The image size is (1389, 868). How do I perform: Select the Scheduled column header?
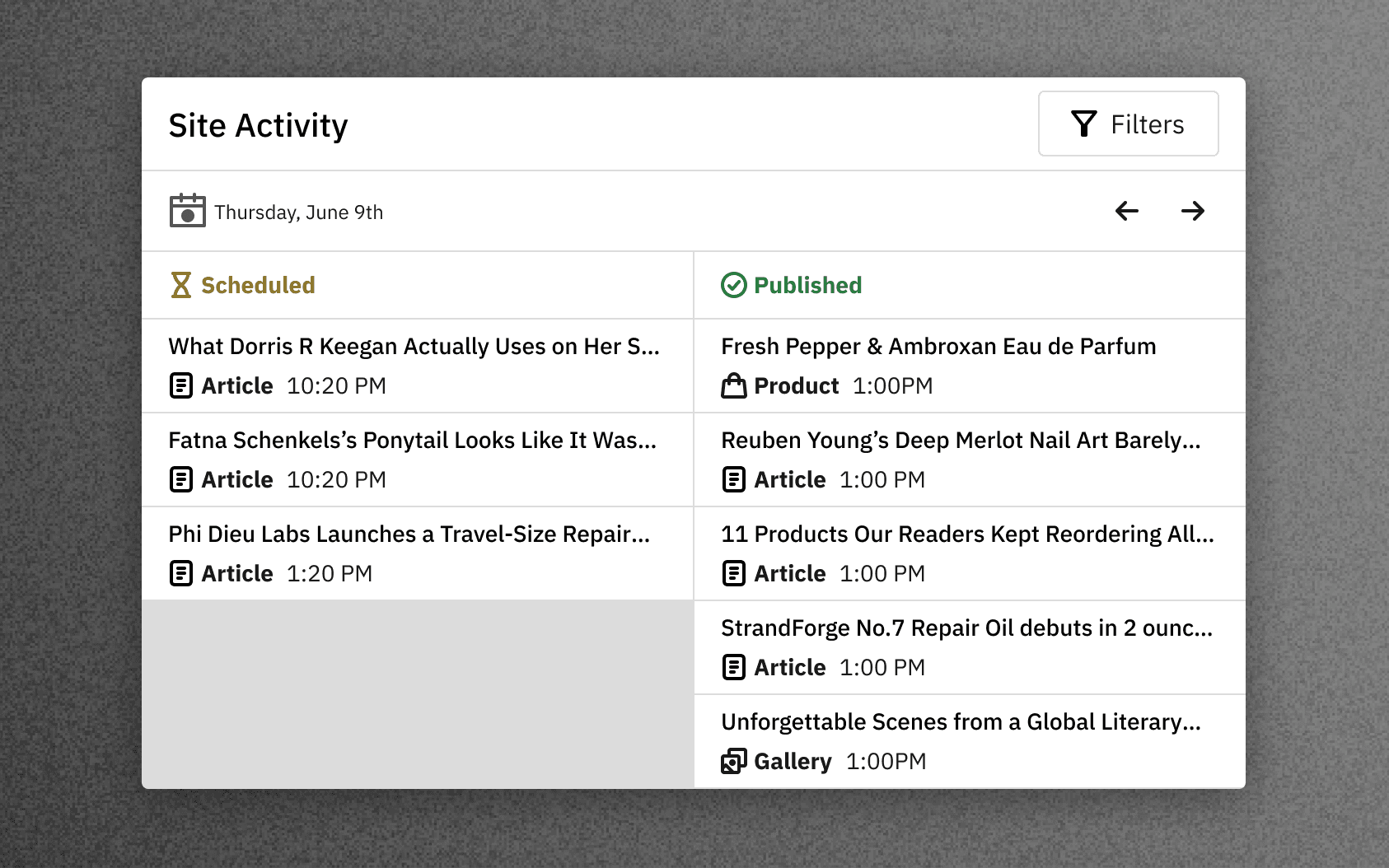click(417, 285)
